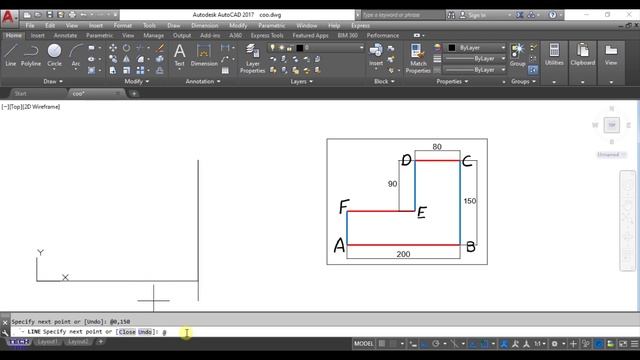Click the AutoCAD application logo button
Image resolution: width=640 pixels, height=360 pixels.
[x=8, y=18]
